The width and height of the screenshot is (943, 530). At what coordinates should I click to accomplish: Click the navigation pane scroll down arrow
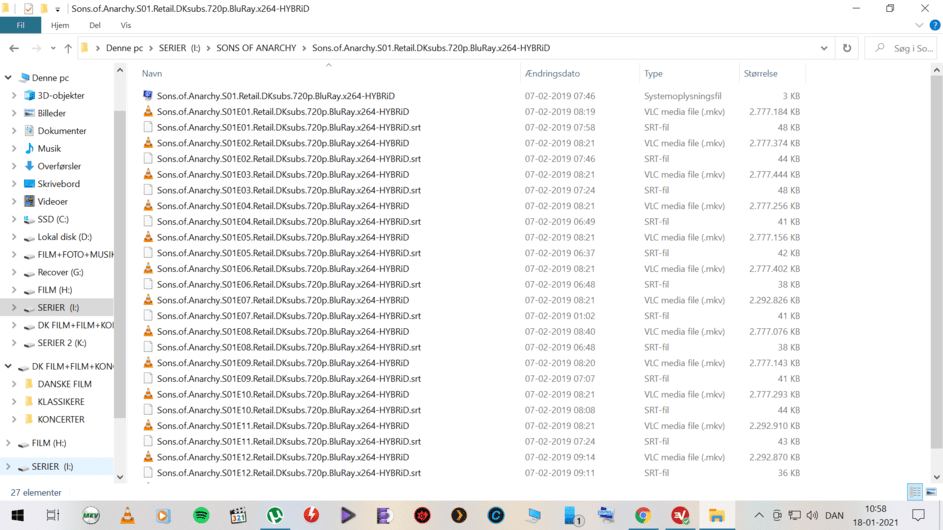coord(120,477)
